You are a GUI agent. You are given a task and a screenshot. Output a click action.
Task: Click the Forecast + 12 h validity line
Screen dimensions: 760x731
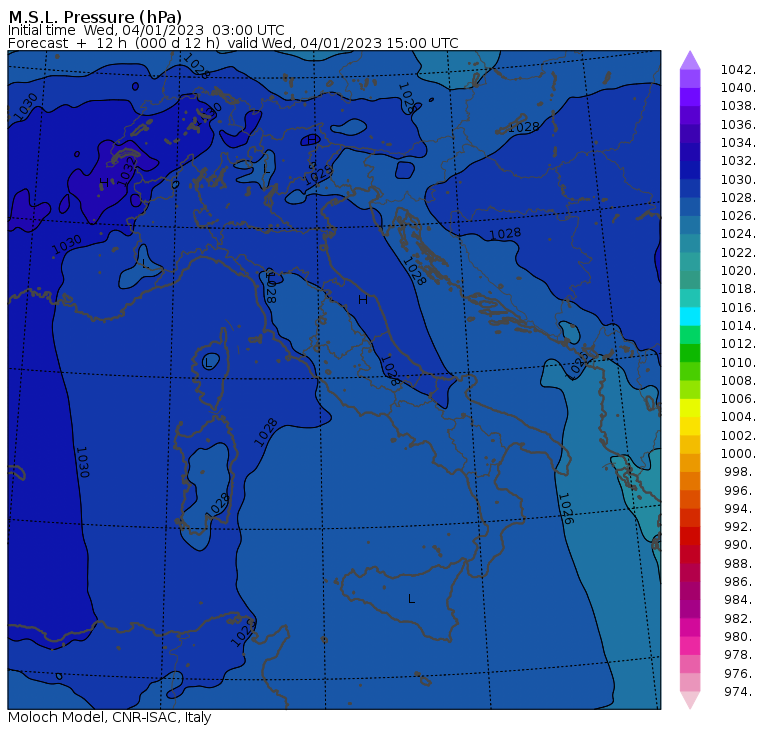pos(233,43)
